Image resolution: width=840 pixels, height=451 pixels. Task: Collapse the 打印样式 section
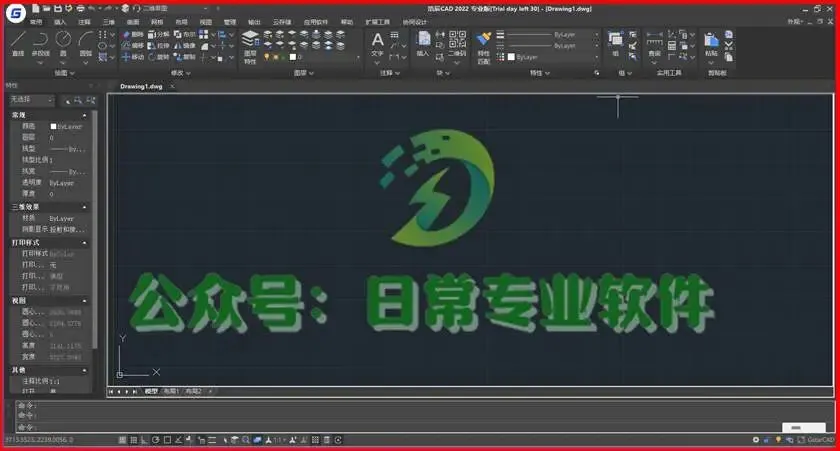pos(84,243)
